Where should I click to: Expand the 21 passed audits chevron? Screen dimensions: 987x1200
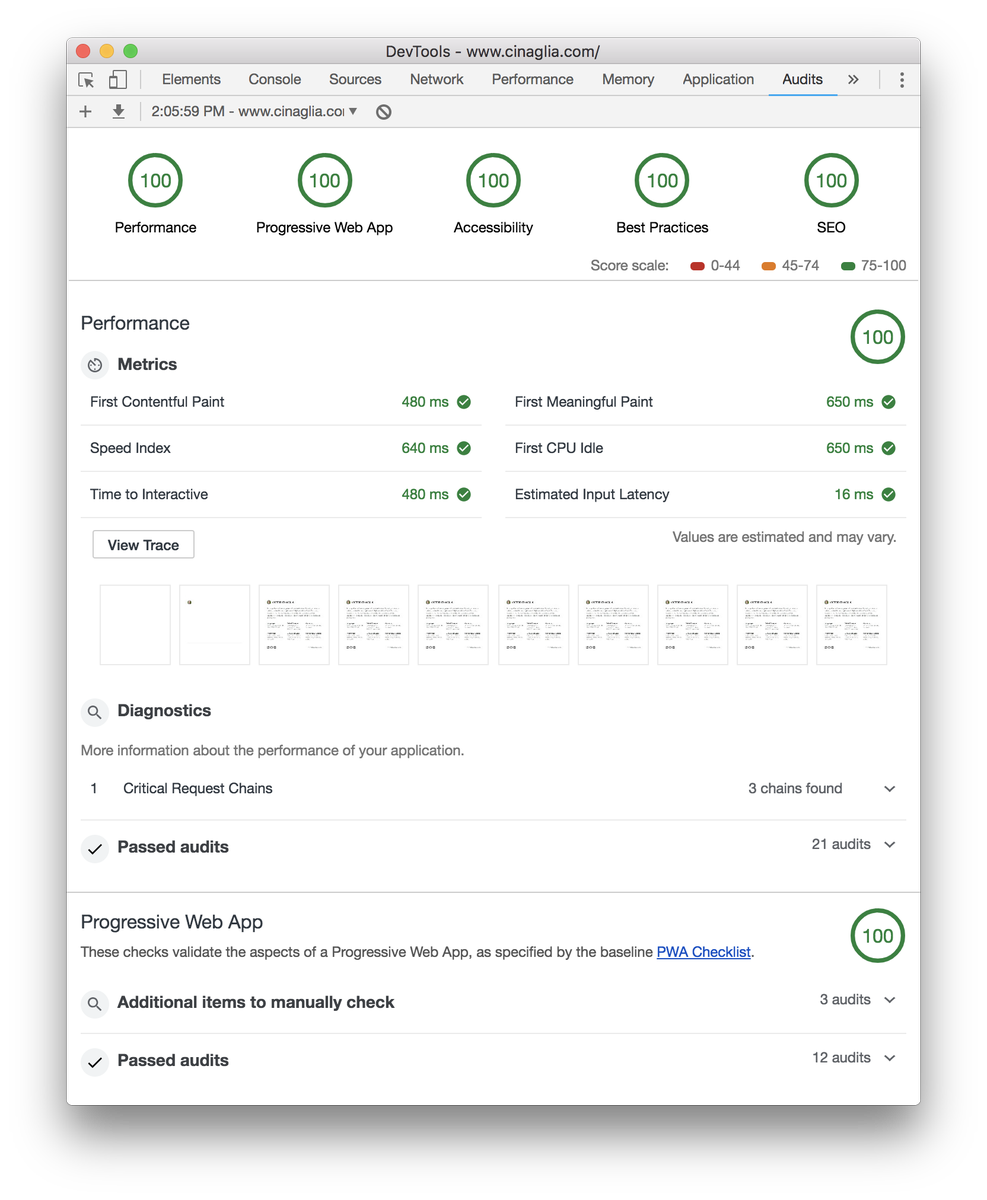pyautogui.click(x=890, y=845)
